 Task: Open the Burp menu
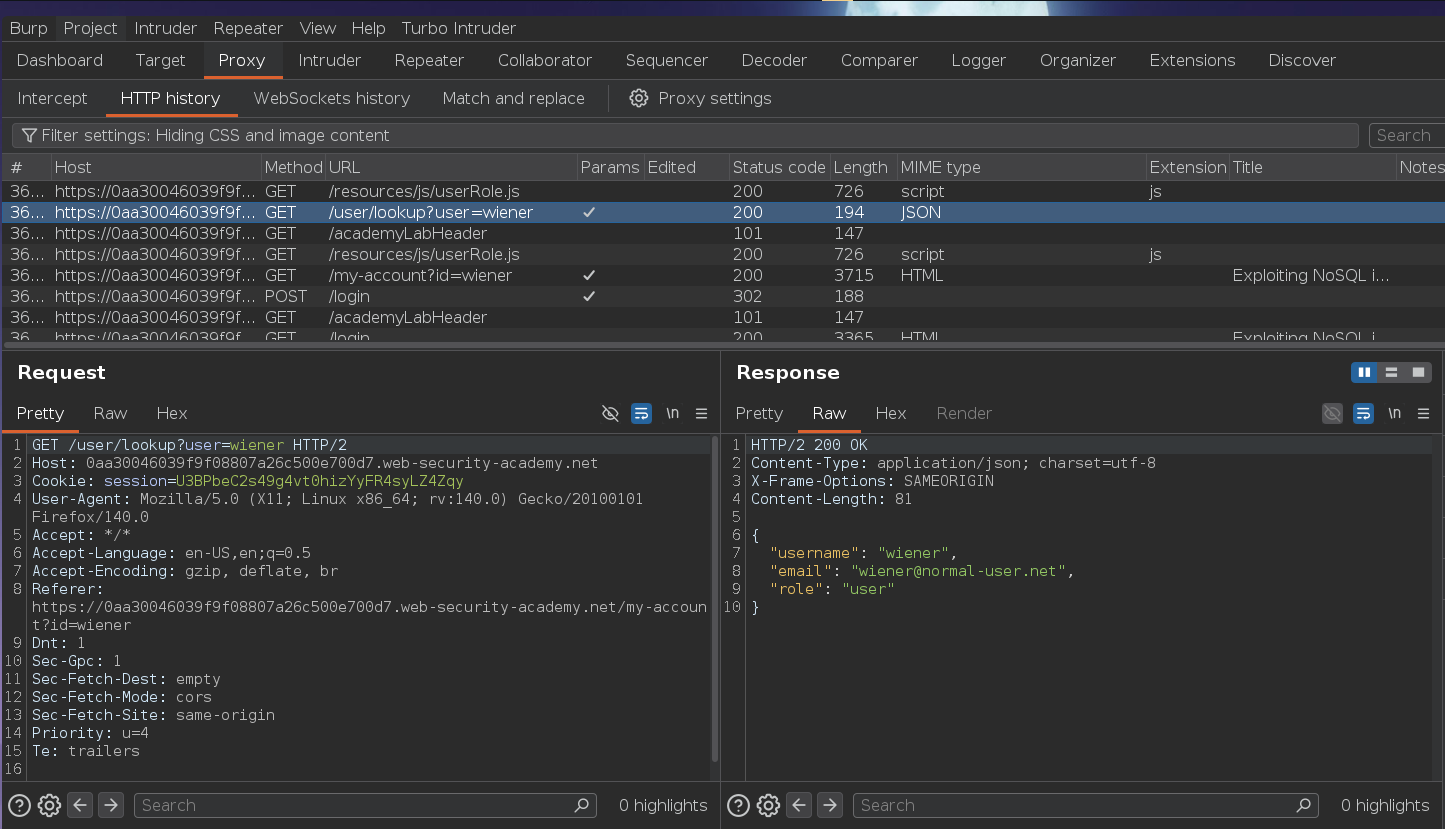pos(29,28)
